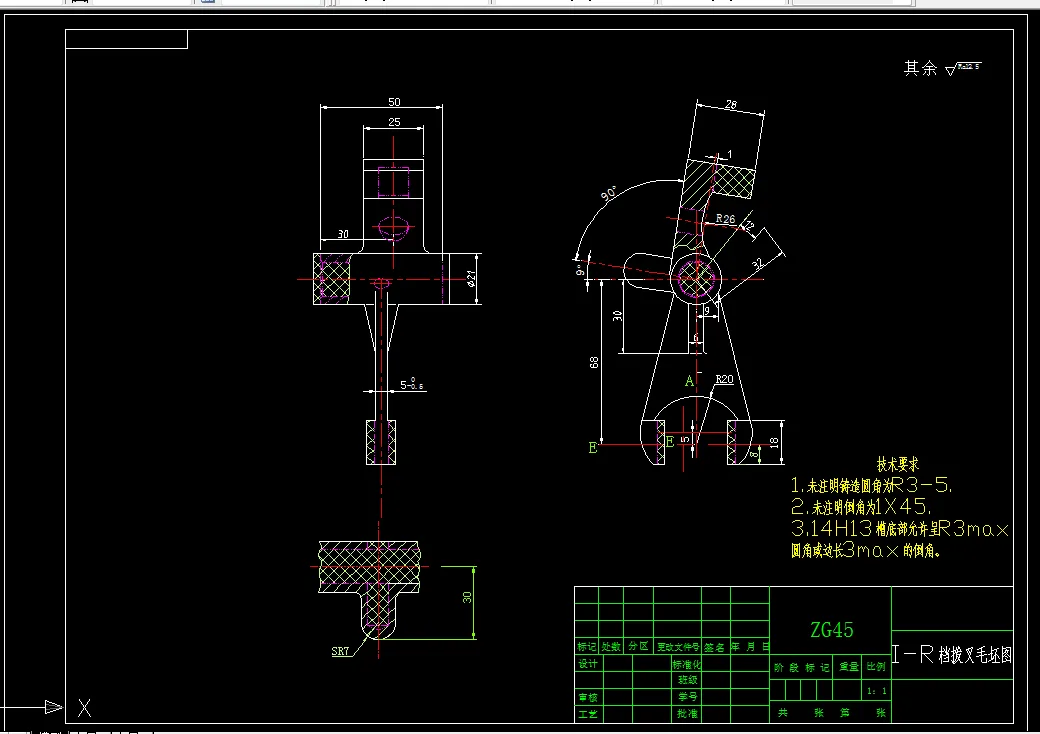Select the ZG45 material text
The height and width of the screenshot is (734, 1040).
click(831, 630)
